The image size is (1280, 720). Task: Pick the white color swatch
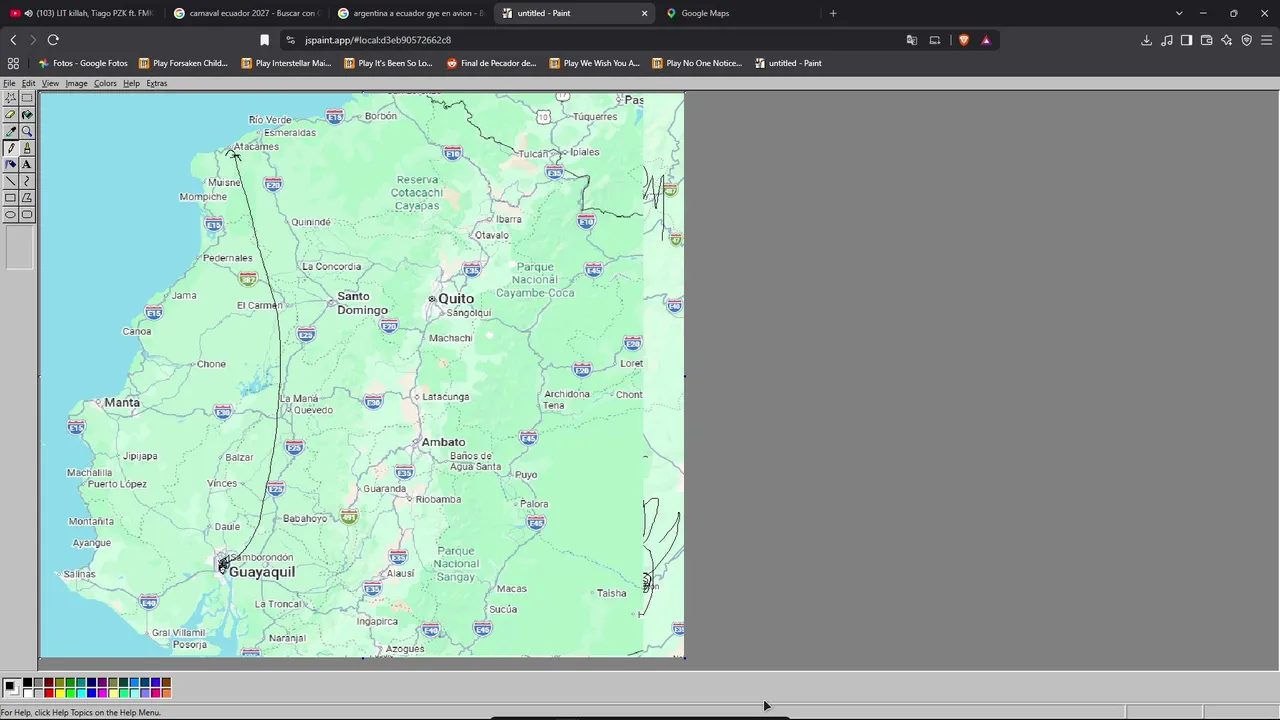[x=28, y=693]
